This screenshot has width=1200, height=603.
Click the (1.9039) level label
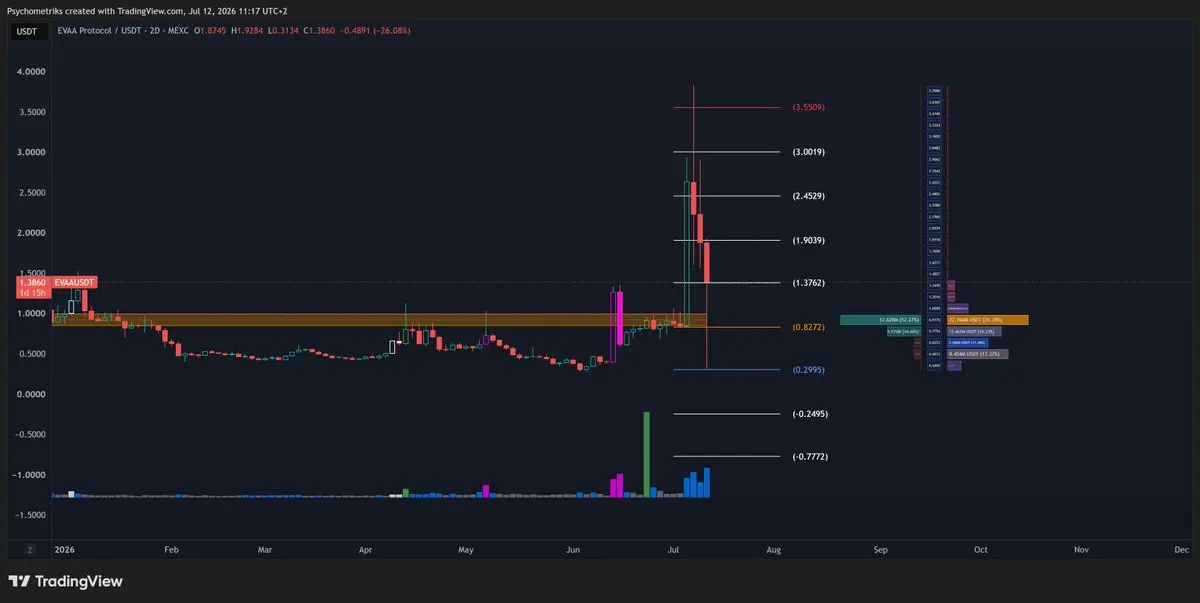click(x=808, y=241)
